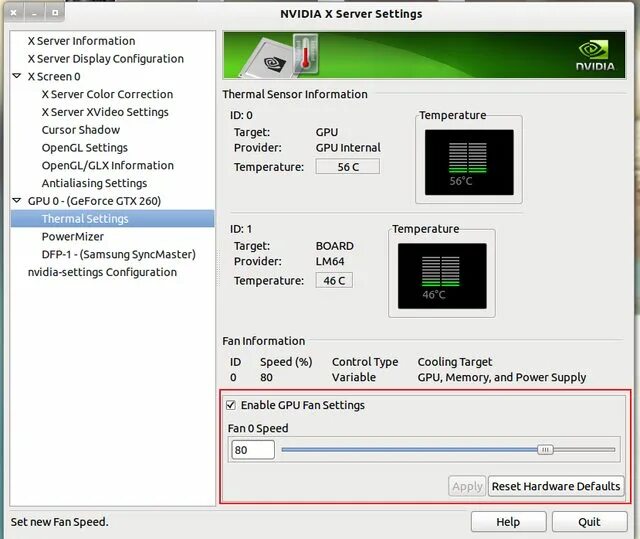Open nvidia-settings Configuration
This screenshot has width=640, height=539.
click(x=102, y=272)
